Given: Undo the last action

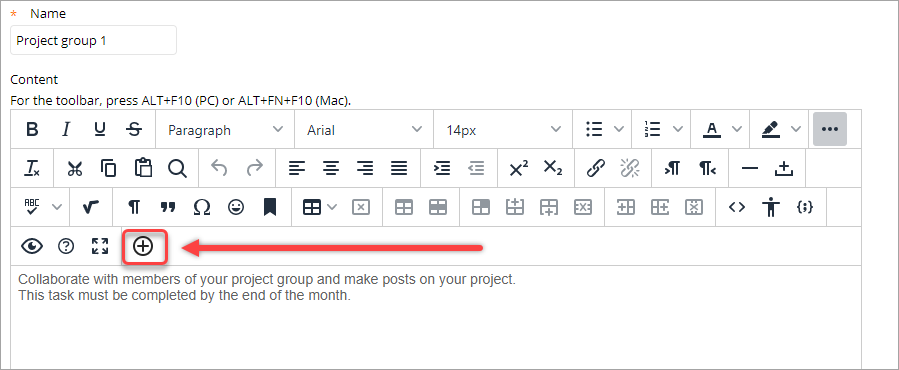Looking at the screenshot, I should point(219,168).
